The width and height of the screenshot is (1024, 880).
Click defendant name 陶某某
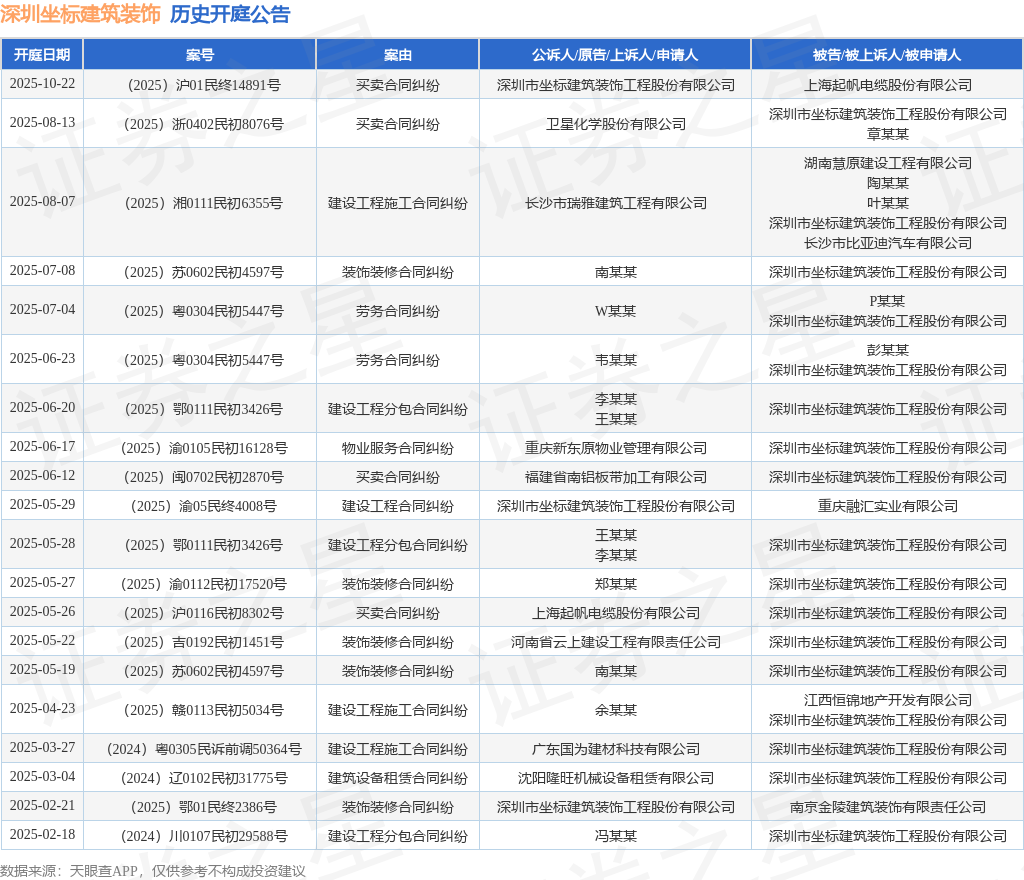click(x=888, y=183)
